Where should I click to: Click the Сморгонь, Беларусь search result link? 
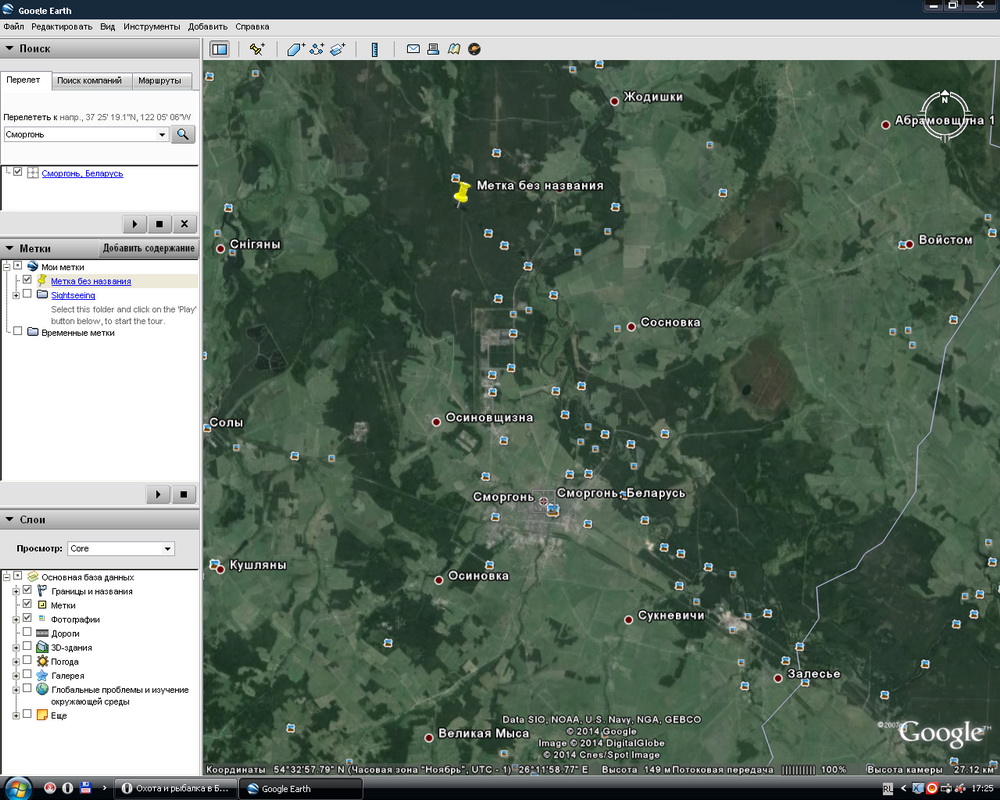click(82, 173)
